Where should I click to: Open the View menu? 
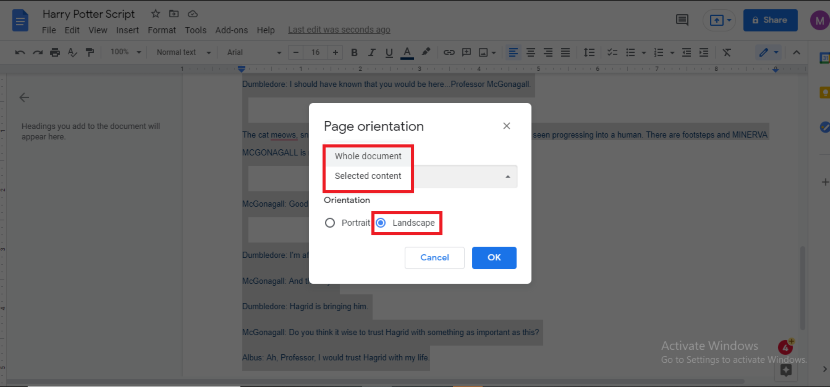click(x=98, y=30)
